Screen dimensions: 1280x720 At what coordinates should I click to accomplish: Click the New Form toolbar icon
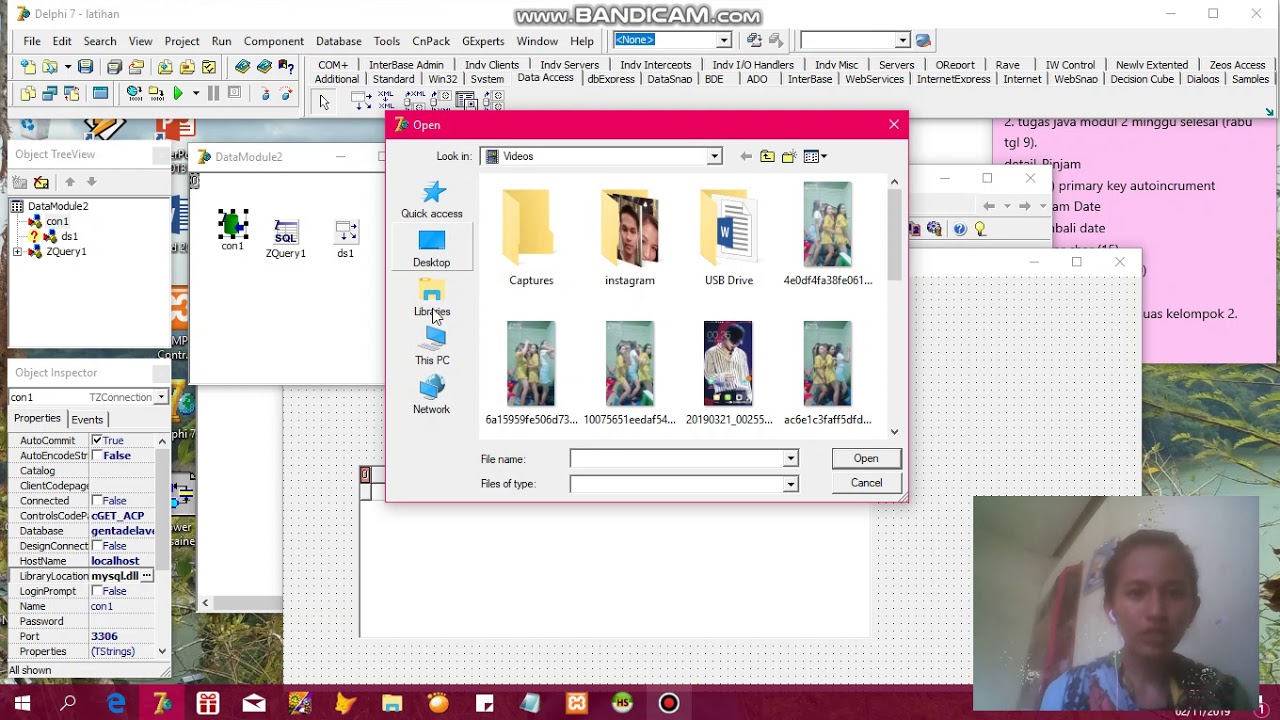click(100, 93)
